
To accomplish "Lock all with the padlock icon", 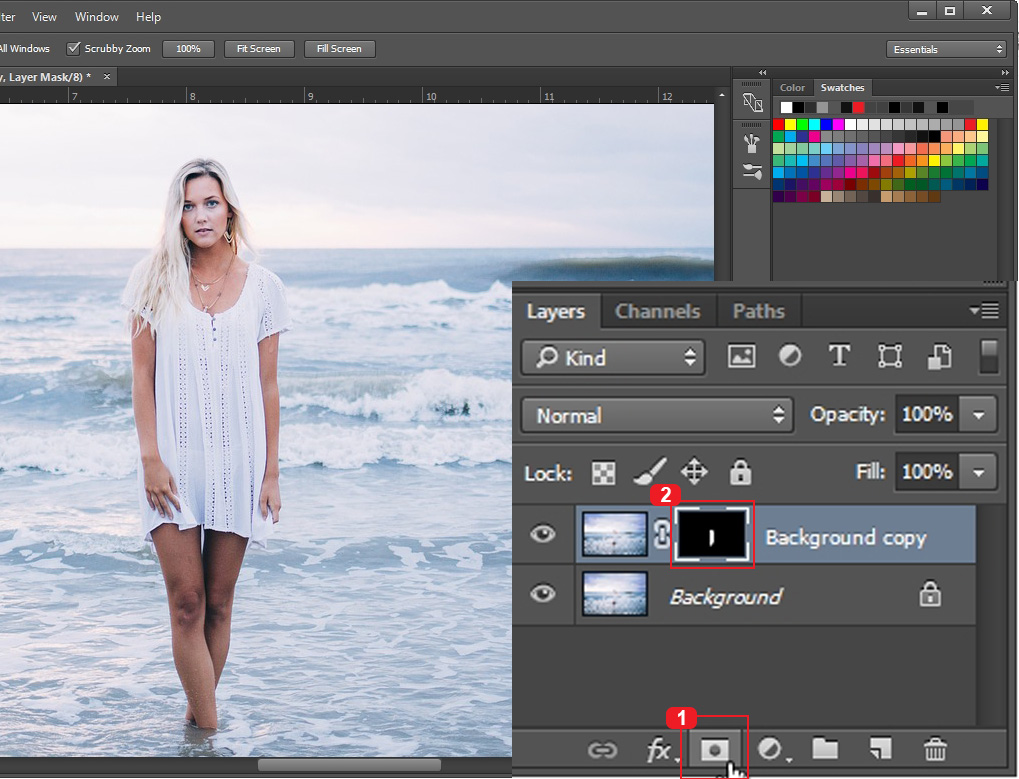I will tap(740, 472).
